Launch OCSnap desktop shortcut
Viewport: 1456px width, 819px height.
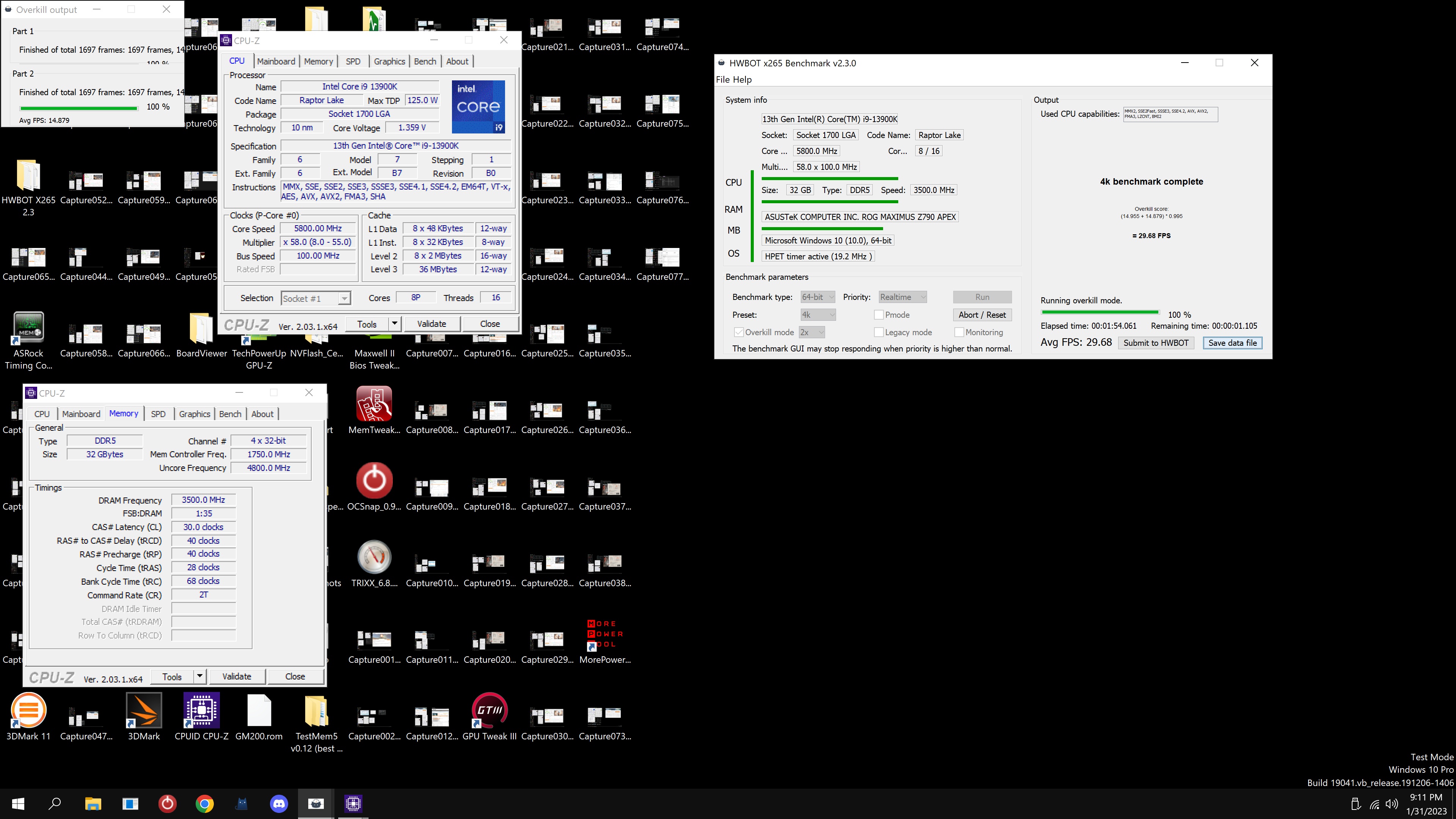click(374, 487)
